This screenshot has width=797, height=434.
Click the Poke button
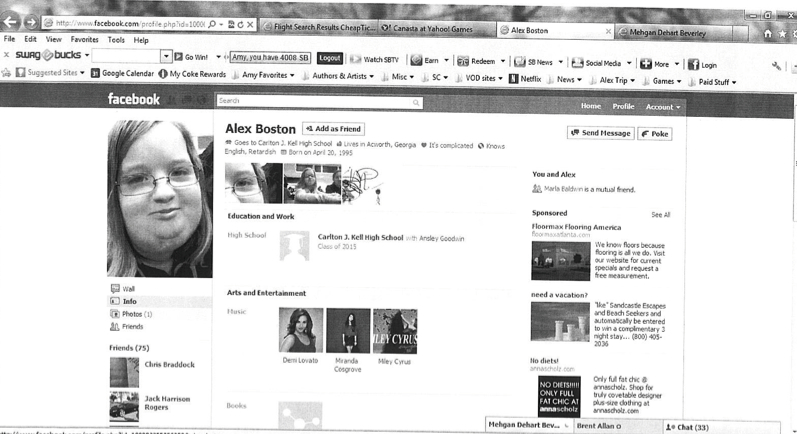(655, 134)
